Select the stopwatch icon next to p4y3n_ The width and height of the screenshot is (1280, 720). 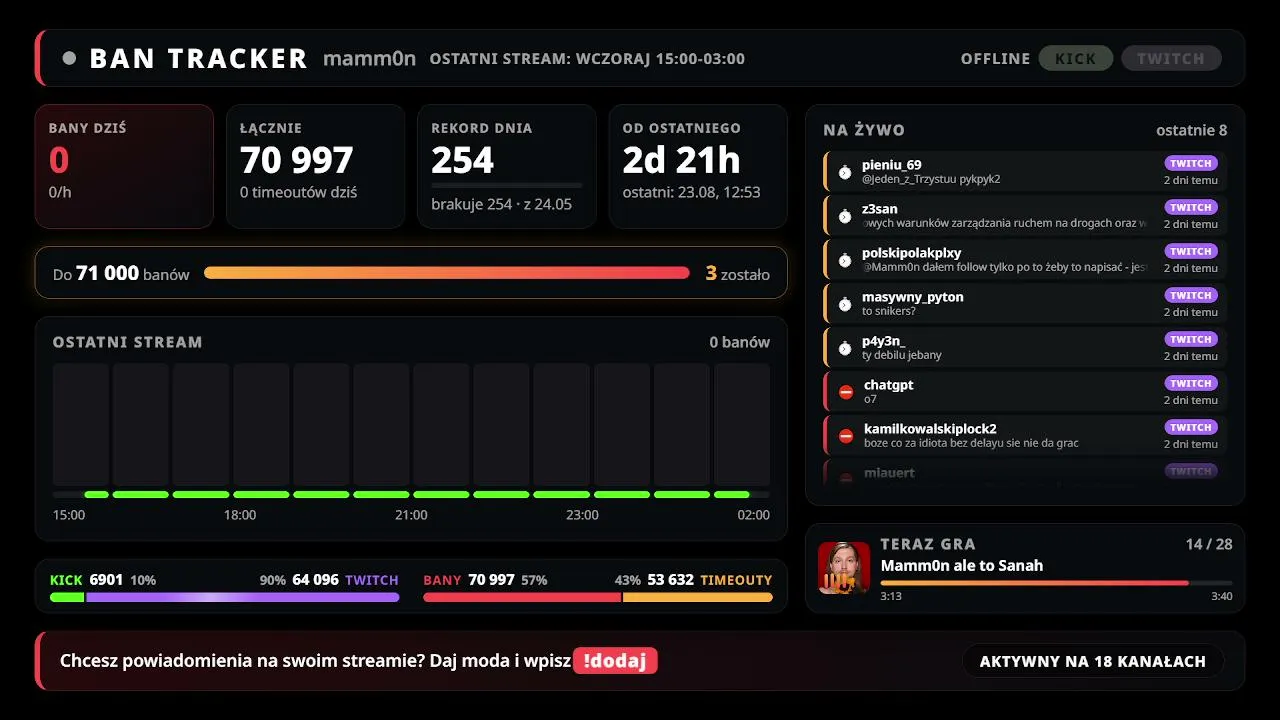[845, 348]
